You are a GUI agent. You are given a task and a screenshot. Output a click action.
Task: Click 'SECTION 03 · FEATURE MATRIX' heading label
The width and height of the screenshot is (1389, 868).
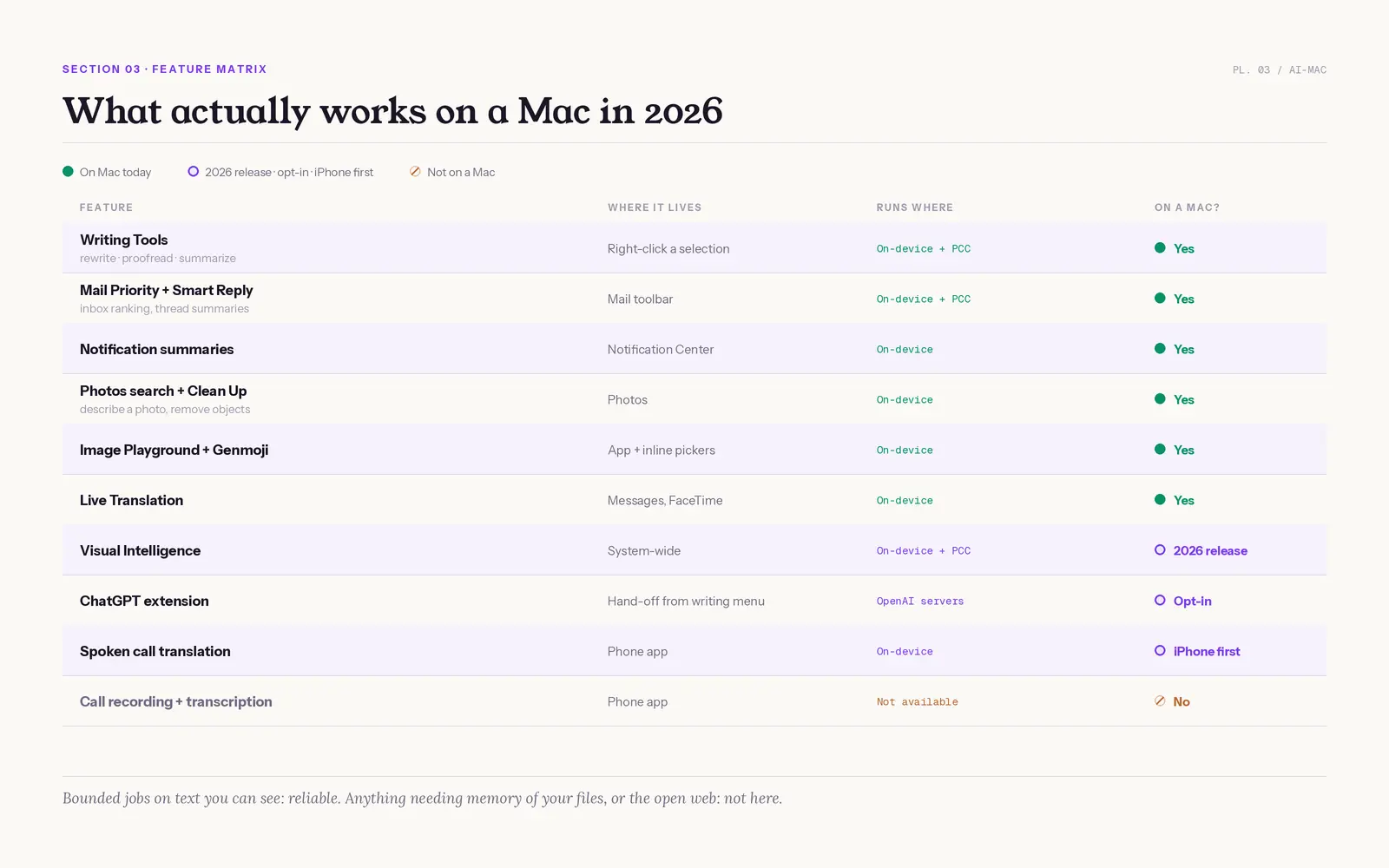[165, 69]
